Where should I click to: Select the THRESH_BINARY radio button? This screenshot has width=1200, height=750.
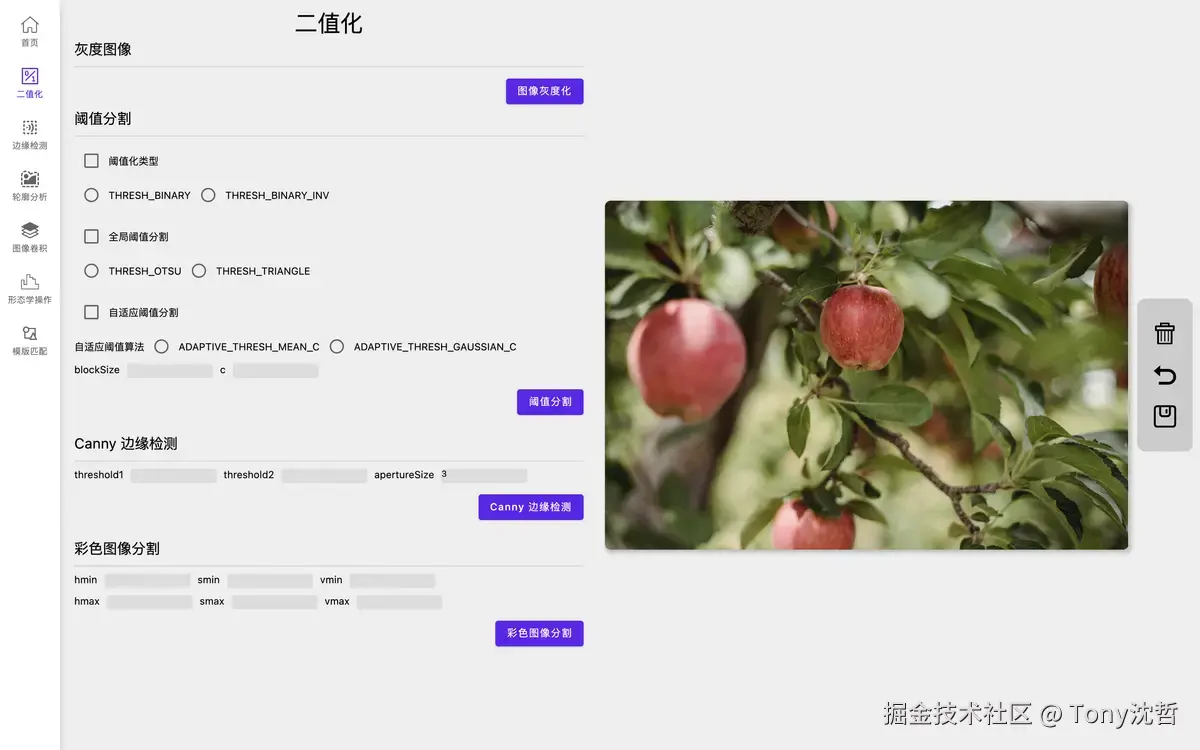click(x=91, y=195)
